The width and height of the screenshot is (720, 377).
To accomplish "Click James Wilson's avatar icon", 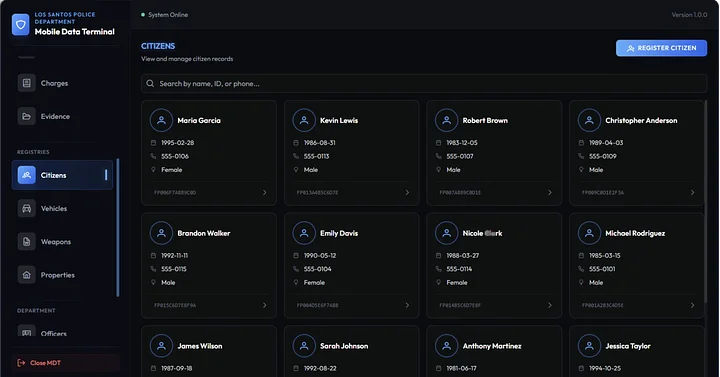I will pos(161,346).
